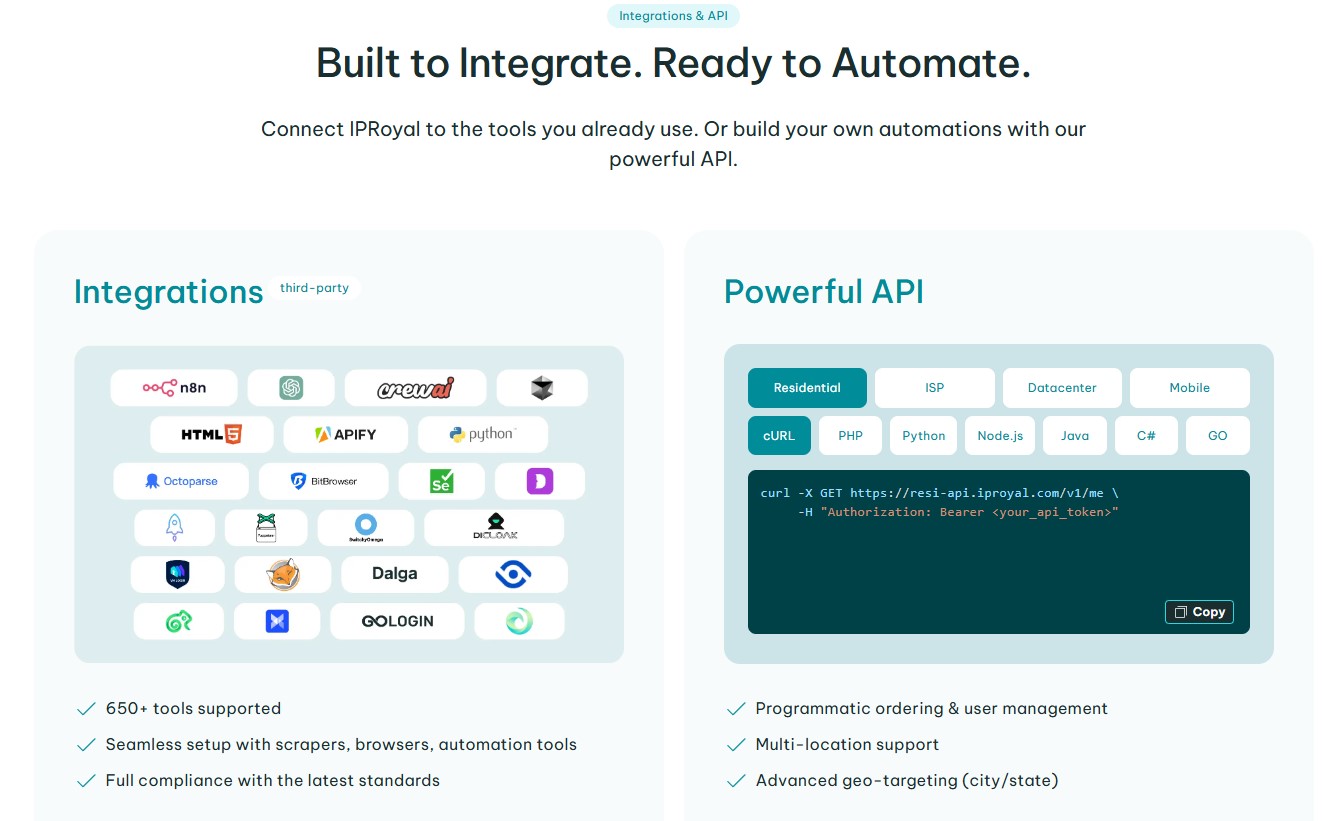The image size is (1344, 821).
Task: Open the GoLogin integration logo
Action: [397, 621]
